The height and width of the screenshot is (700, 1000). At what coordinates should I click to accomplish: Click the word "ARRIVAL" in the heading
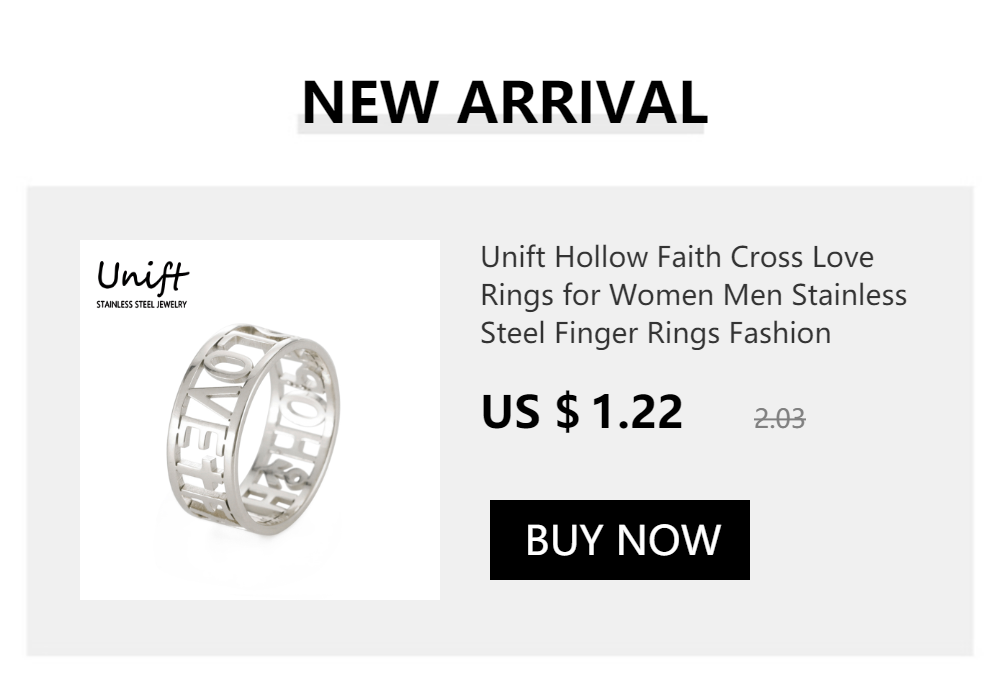coord(582,100)
